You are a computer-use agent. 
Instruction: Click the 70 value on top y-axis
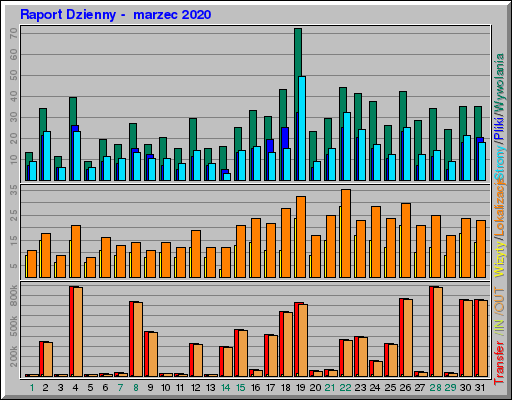14,33
